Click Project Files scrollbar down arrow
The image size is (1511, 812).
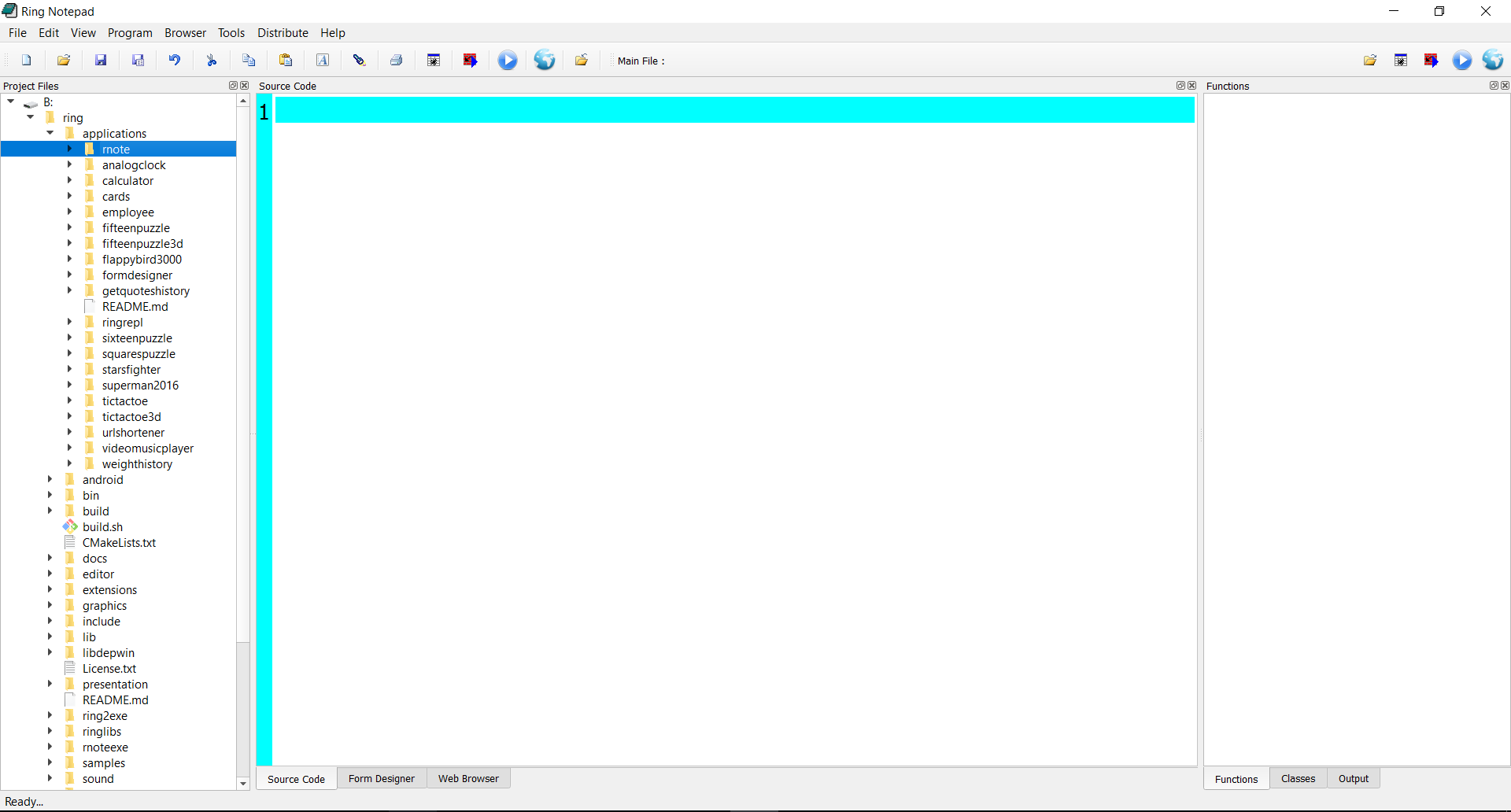(x=243, y=784)
